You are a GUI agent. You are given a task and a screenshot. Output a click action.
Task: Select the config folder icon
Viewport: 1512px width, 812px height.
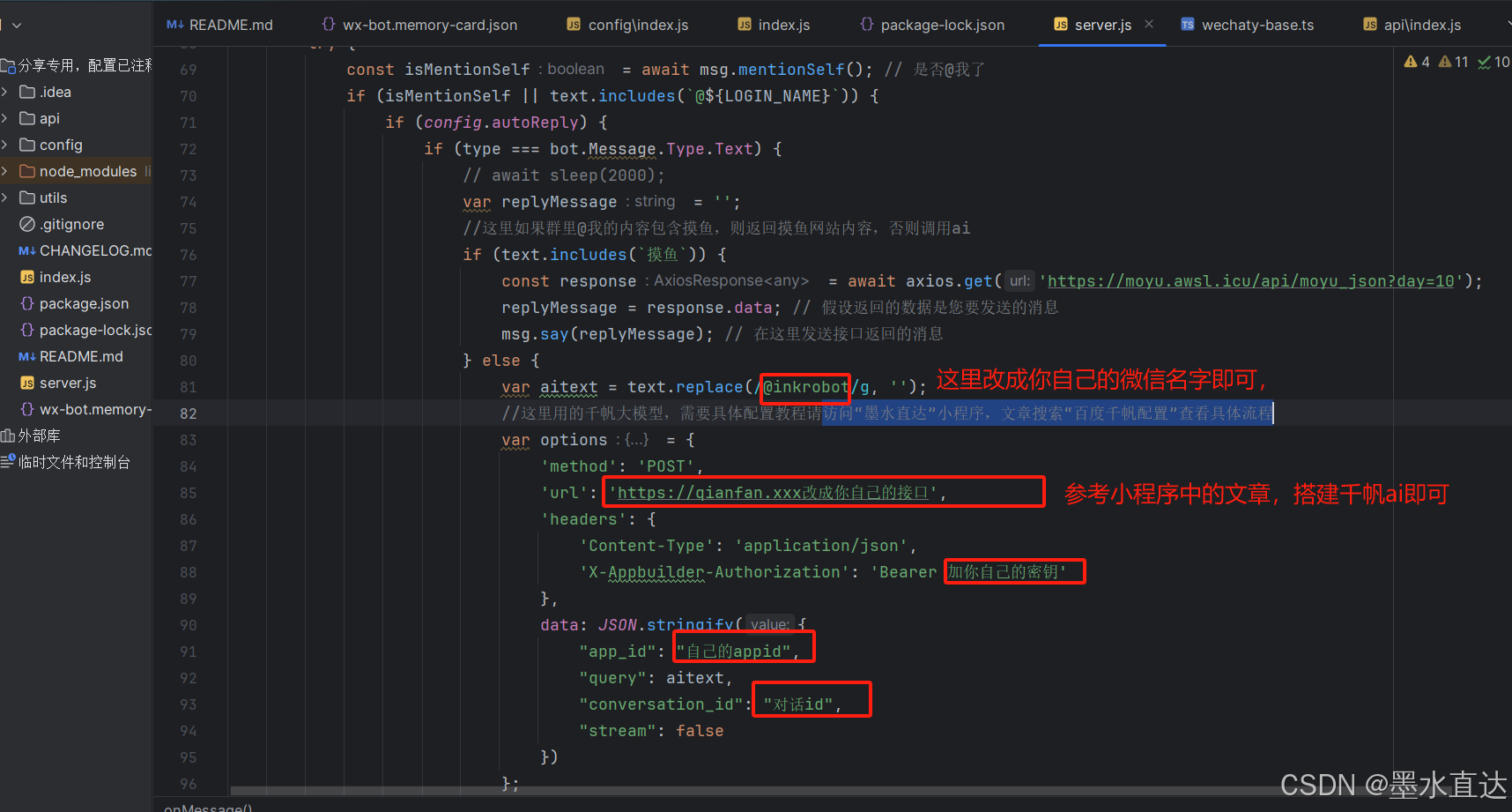click(27, 145)
